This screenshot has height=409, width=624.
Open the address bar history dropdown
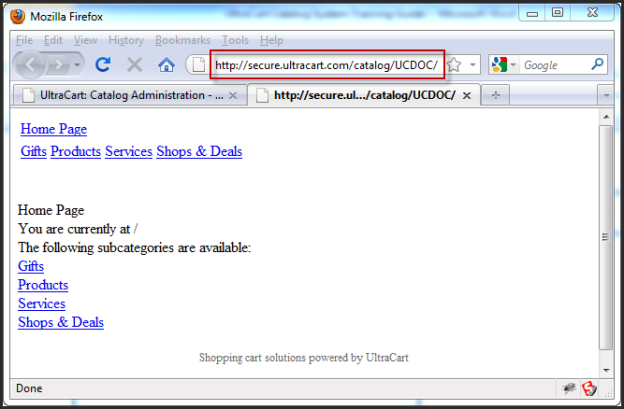473,64
